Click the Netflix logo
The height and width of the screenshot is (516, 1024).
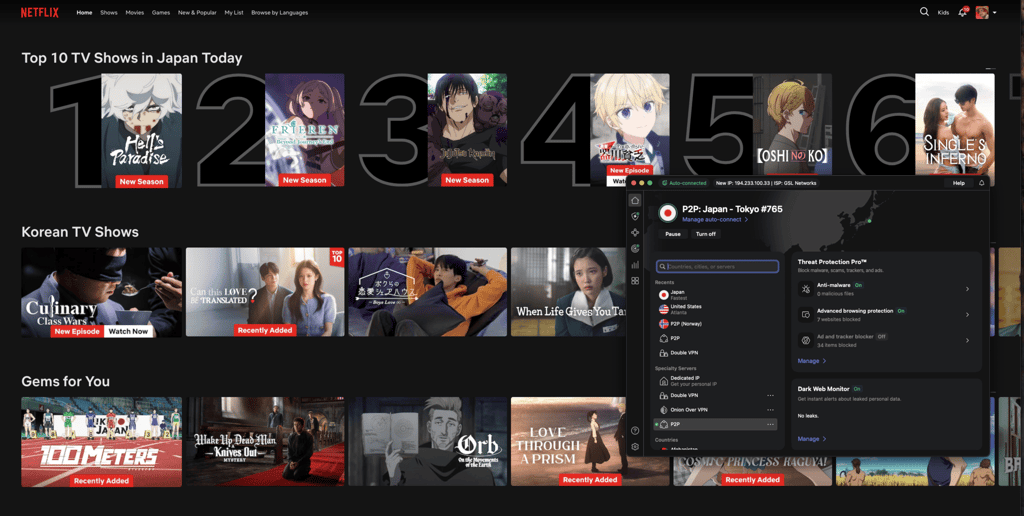pos(40,12)
